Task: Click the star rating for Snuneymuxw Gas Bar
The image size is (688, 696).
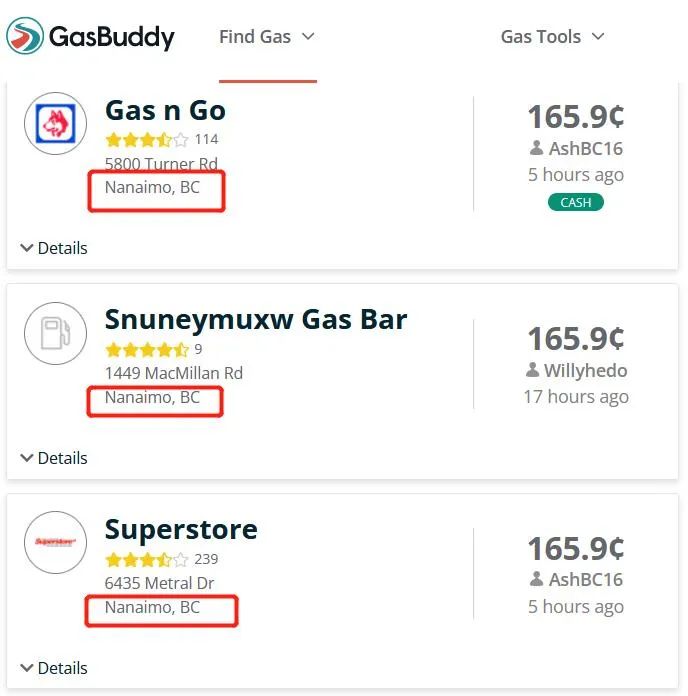Action: pos(146,350)
